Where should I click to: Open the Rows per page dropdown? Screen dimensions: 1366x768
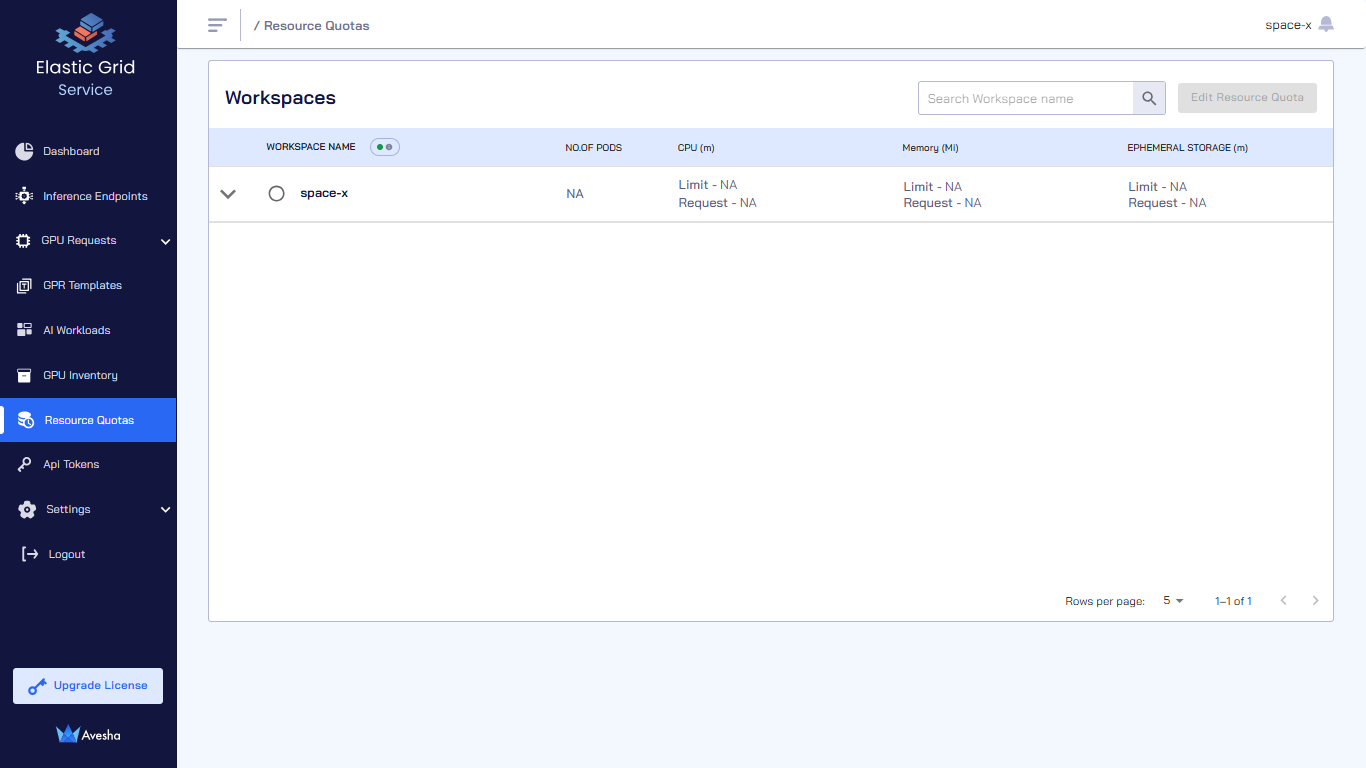point(1173,601)
